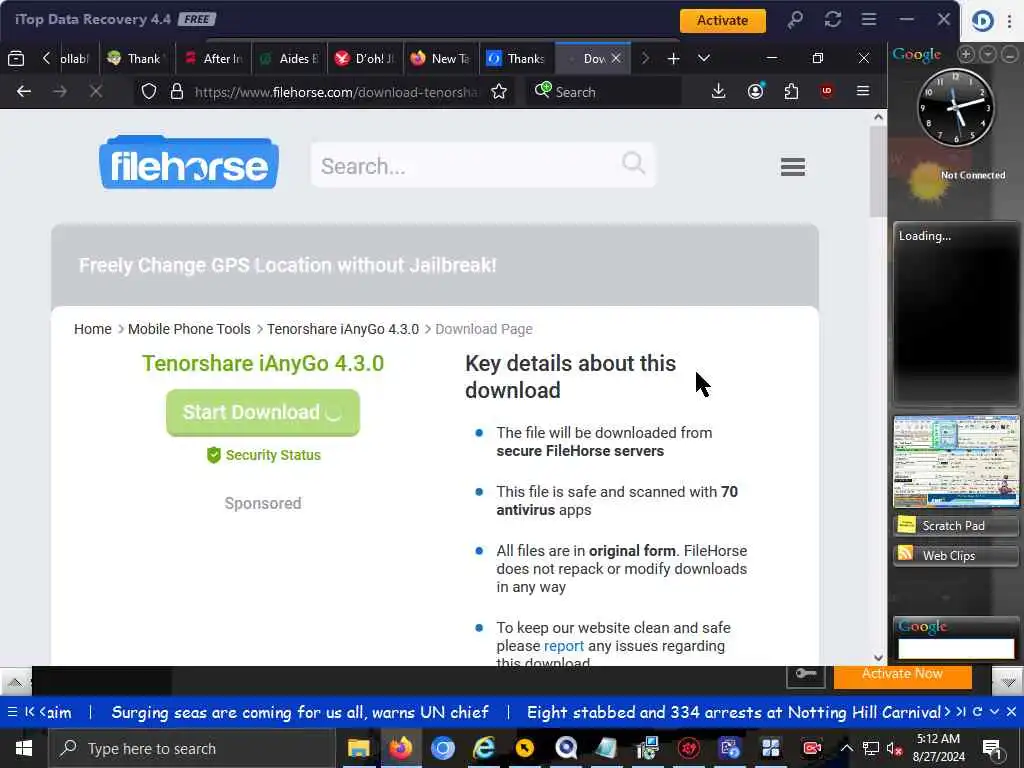
Task: Open the three-dot menu beside the D icon
Action: (1010, 21)
